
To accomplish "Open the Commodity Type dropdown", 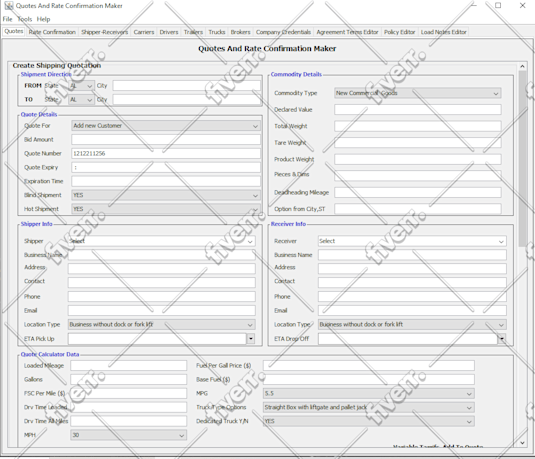I will [418, 93].
